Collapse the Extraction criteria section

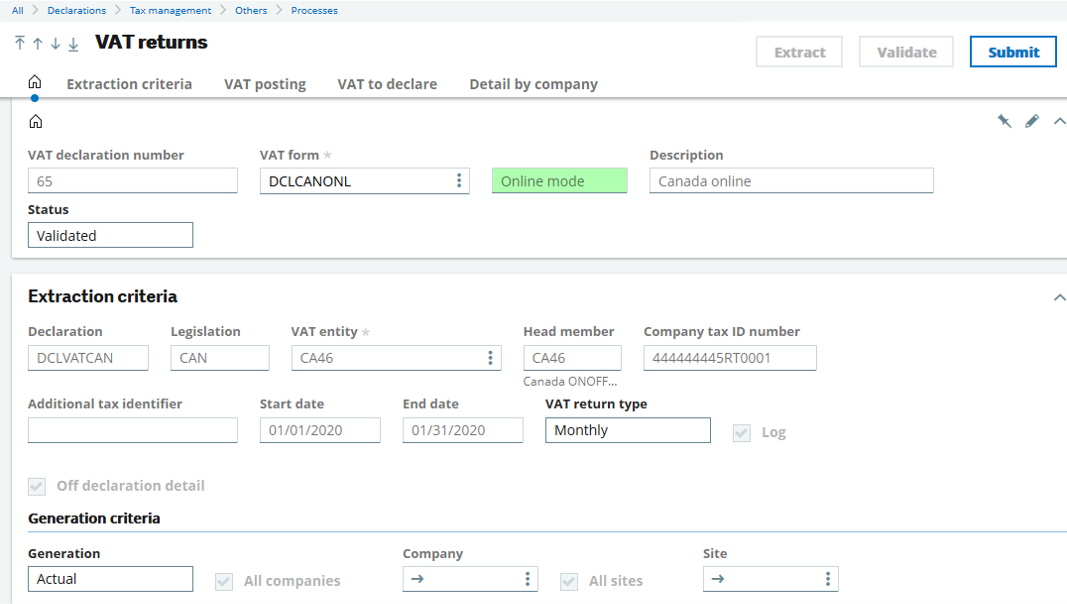1059,297
